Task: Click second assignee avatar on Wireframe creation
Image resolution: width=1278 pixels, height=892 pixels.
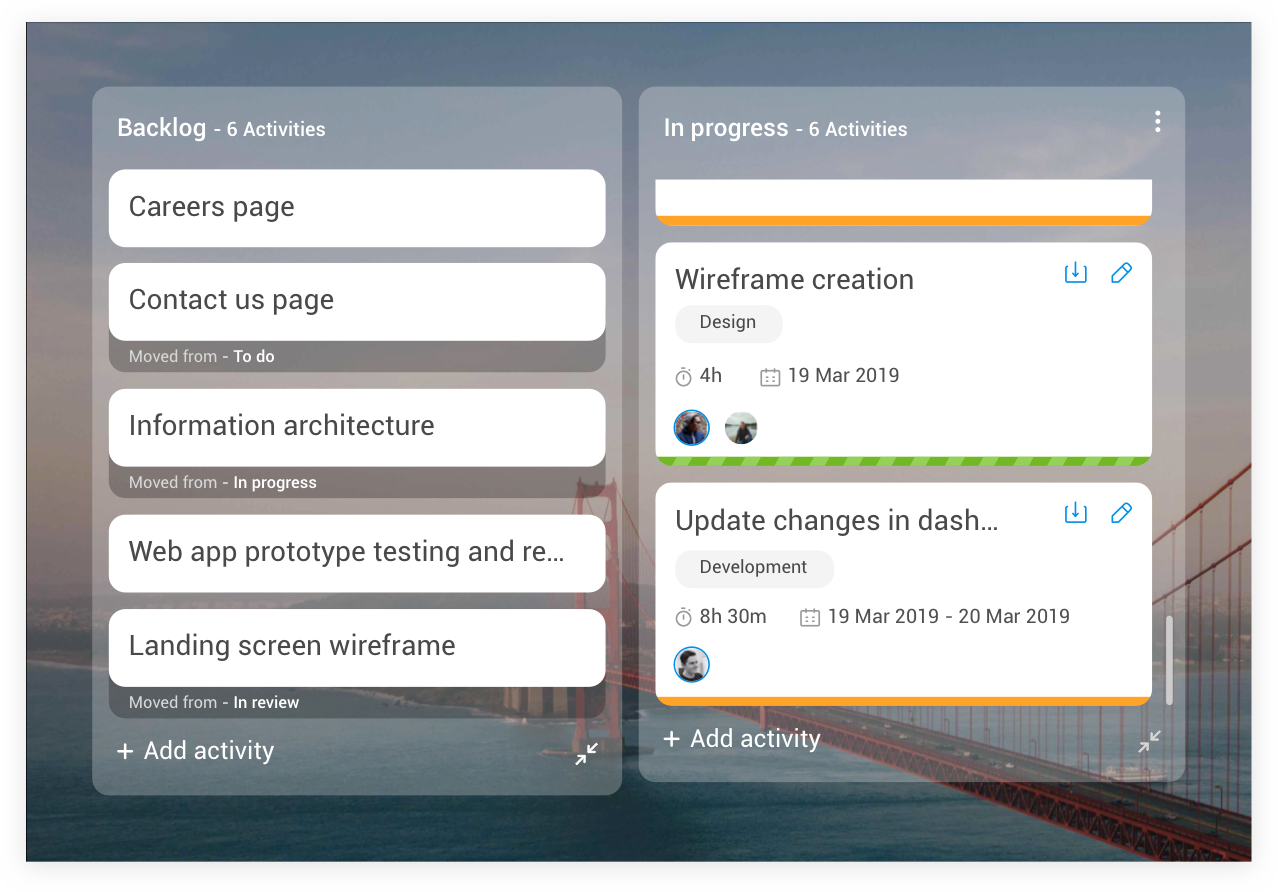Action: tap(741, 428)
